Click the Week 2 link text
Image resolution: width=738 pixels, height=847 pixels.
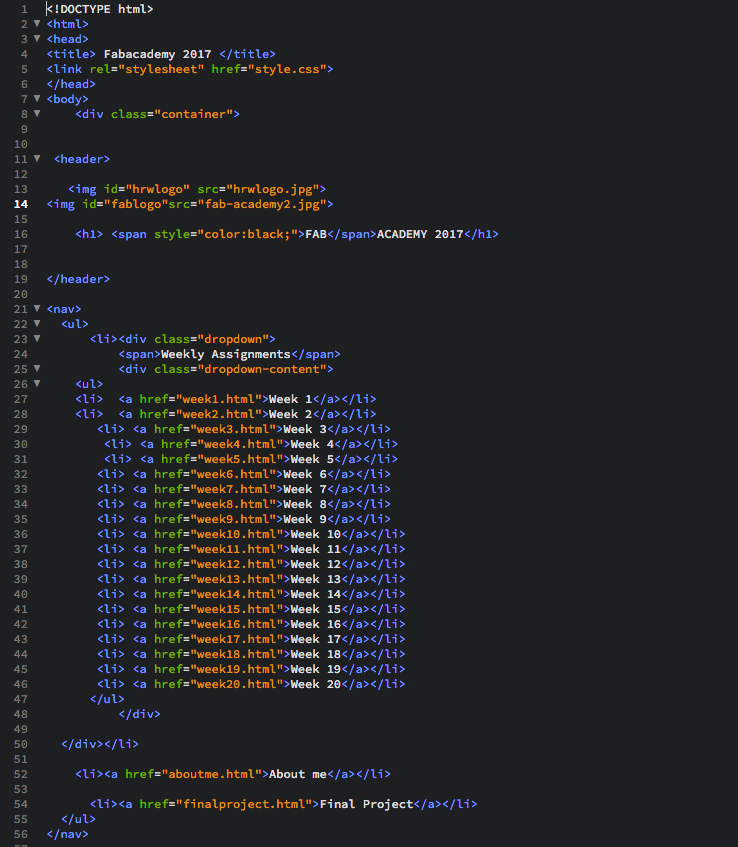point(291,414)
